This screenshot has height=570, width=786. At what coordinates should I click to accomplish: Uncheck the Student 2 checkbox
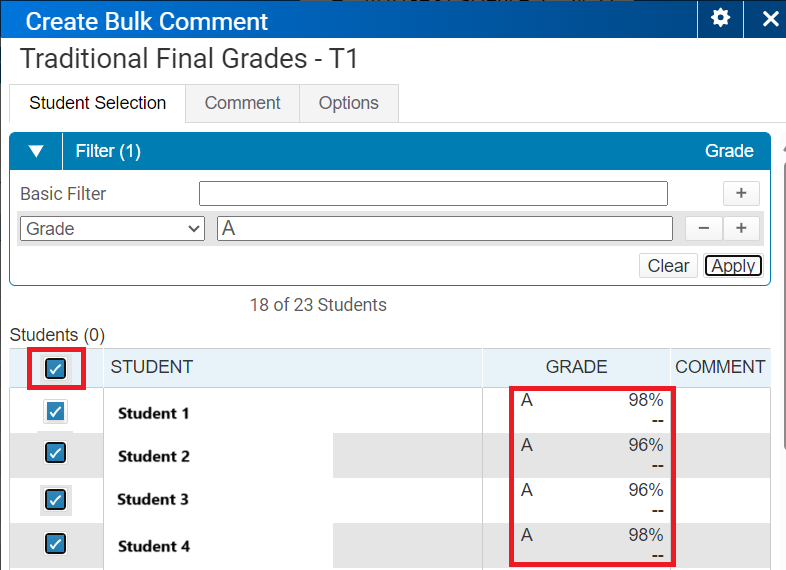pyautogui.click(x=55, y=453)
